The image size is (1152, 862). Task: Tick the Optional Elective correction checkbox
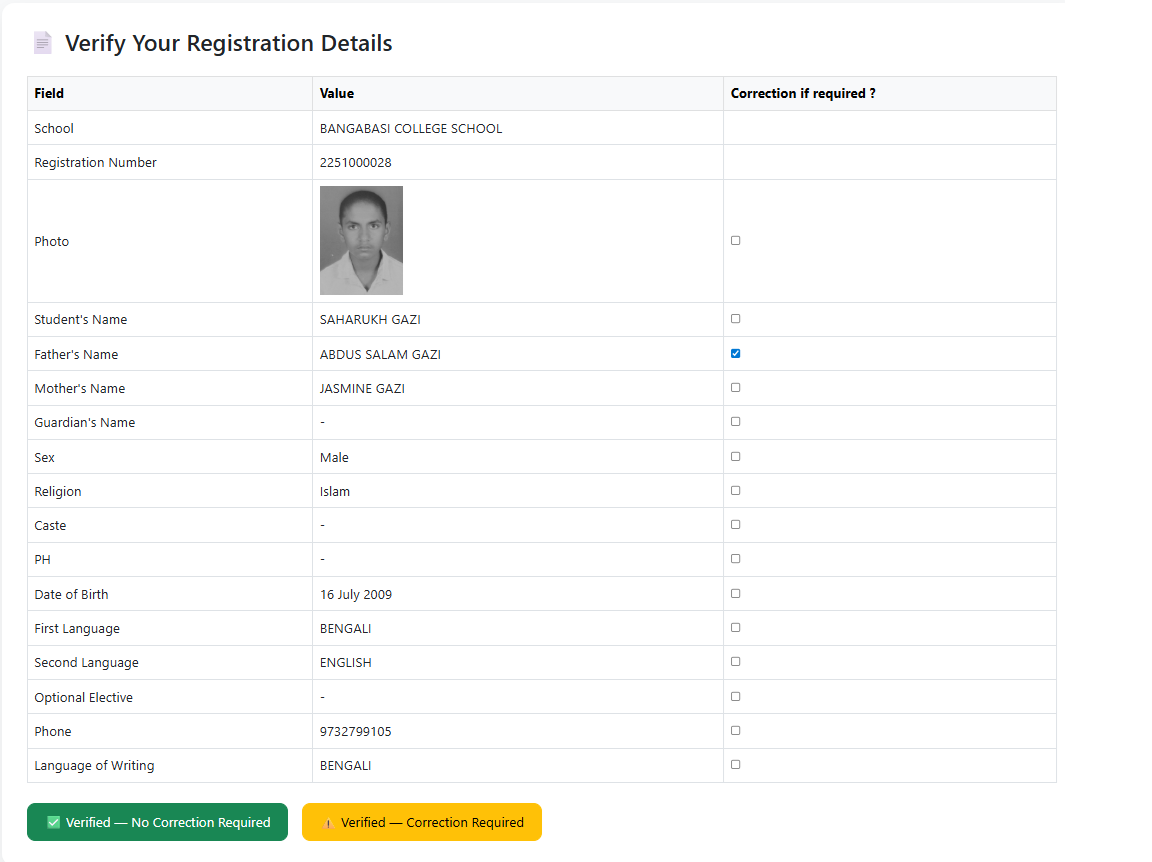coord(735,696)
